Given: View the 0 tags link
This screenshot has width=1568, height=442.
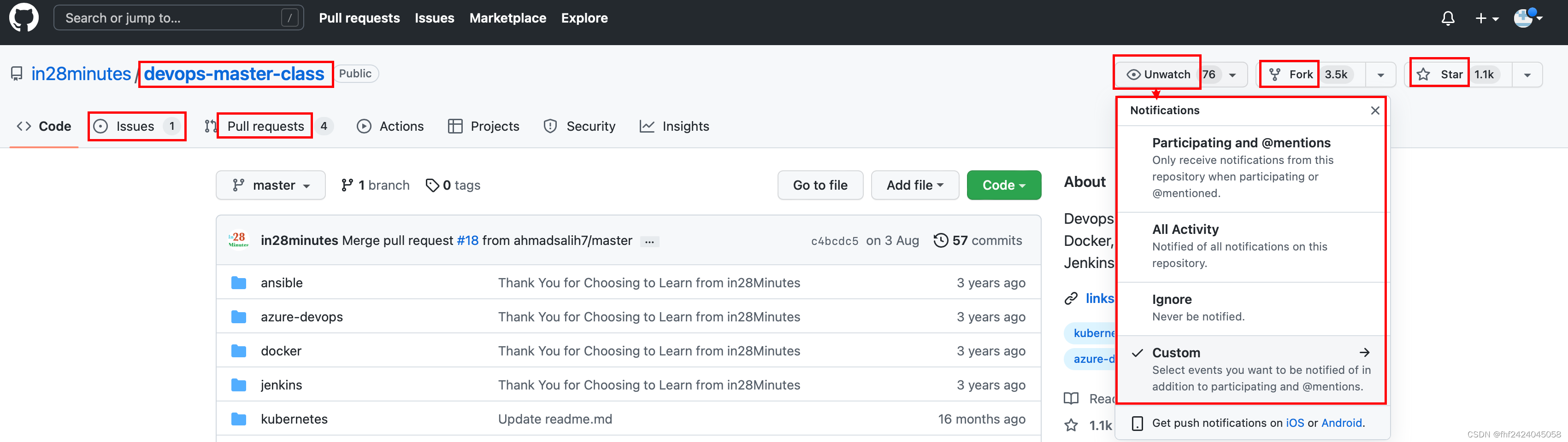Looking at the screenshot, I should click(453, 185).
